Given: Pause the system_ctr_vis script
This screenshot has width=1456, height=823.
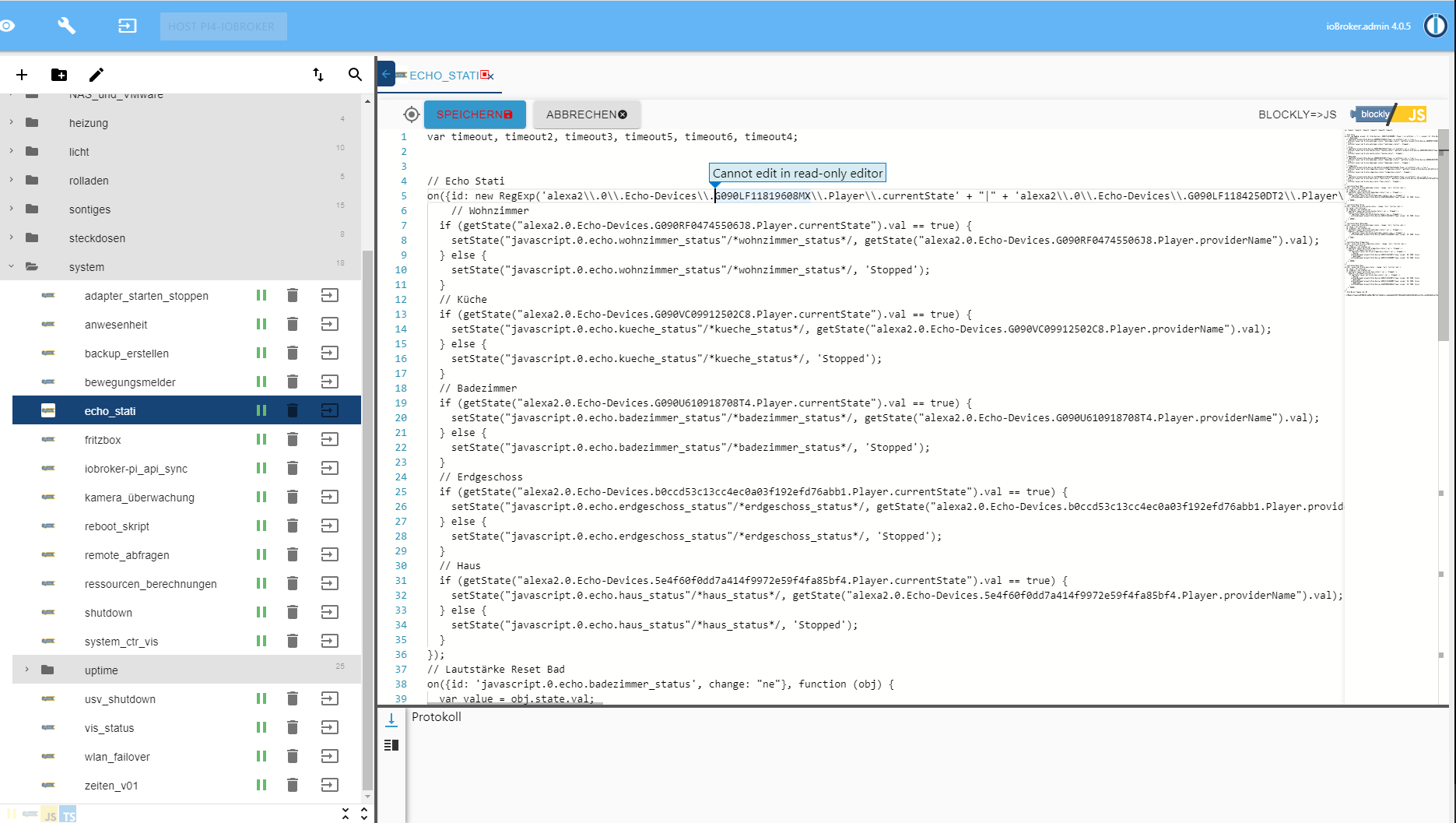Looking at the screenshot, I should coord(261,641).
